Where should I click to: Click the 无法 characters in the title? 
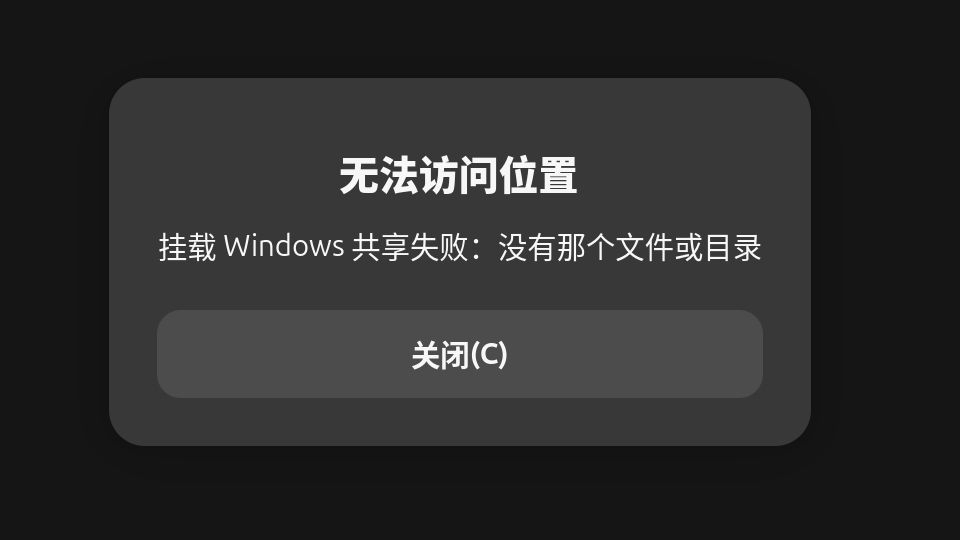pyautogui.click(x=379, y=176)
